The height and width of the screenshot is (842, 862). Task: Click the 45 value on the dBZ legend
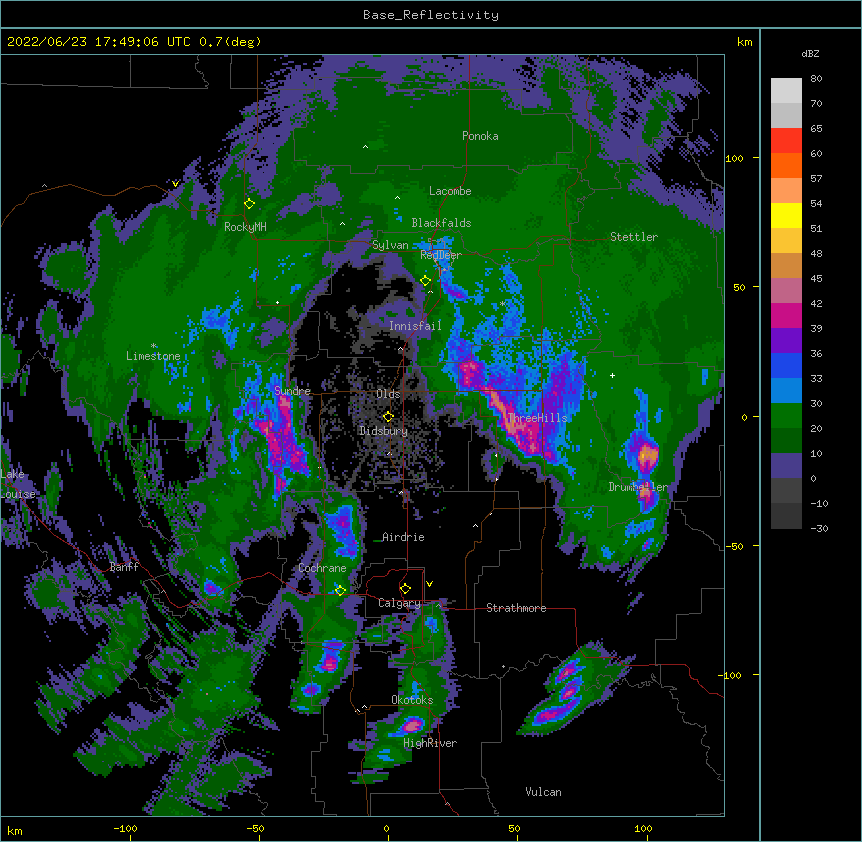[x=816, y=278]
